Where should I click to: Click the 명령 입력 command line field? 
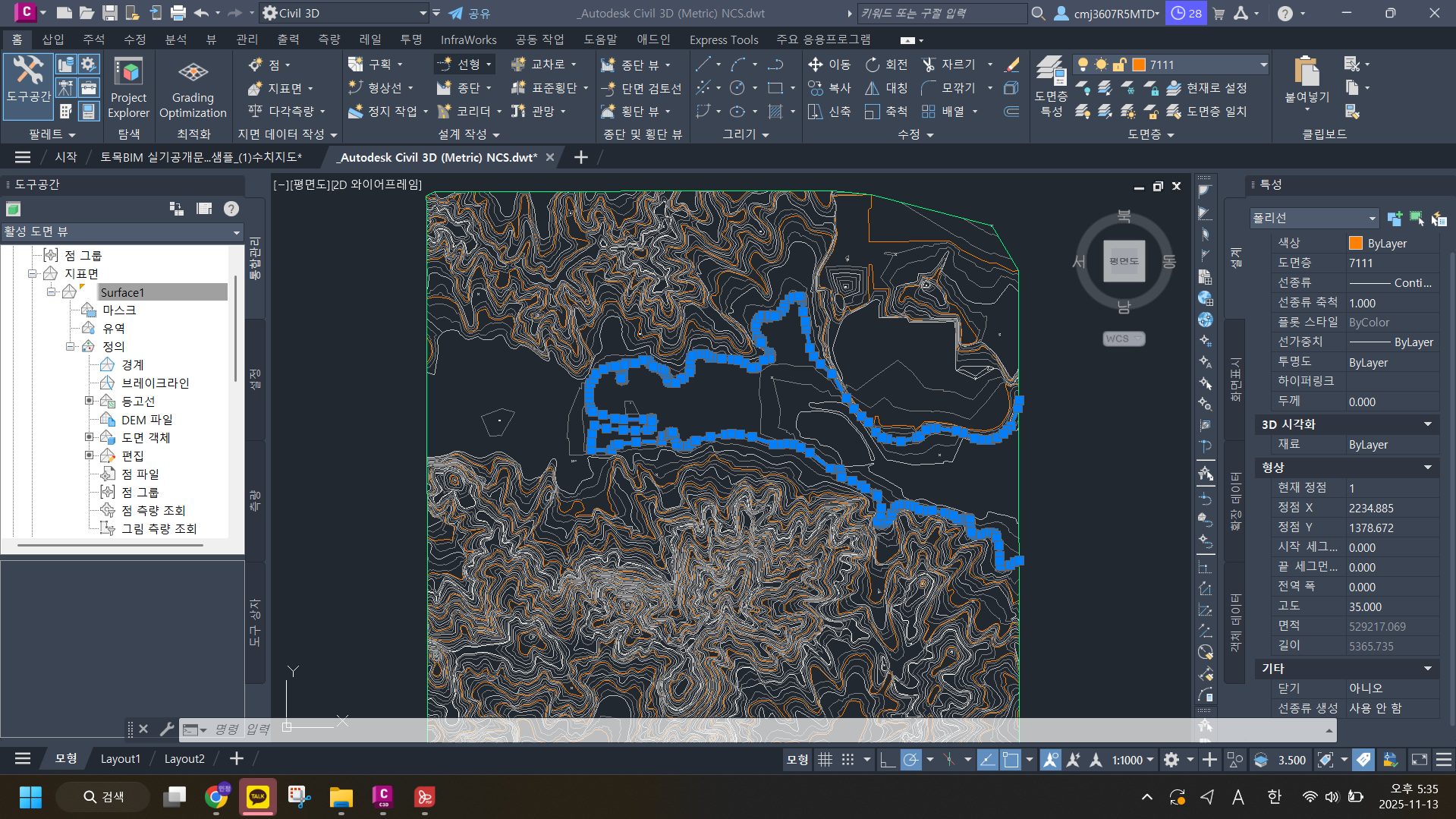(243, 729)
